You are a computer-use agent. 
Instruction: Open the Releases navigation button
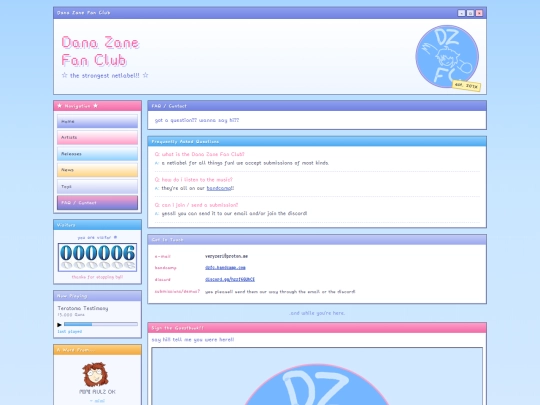point(97,154)
